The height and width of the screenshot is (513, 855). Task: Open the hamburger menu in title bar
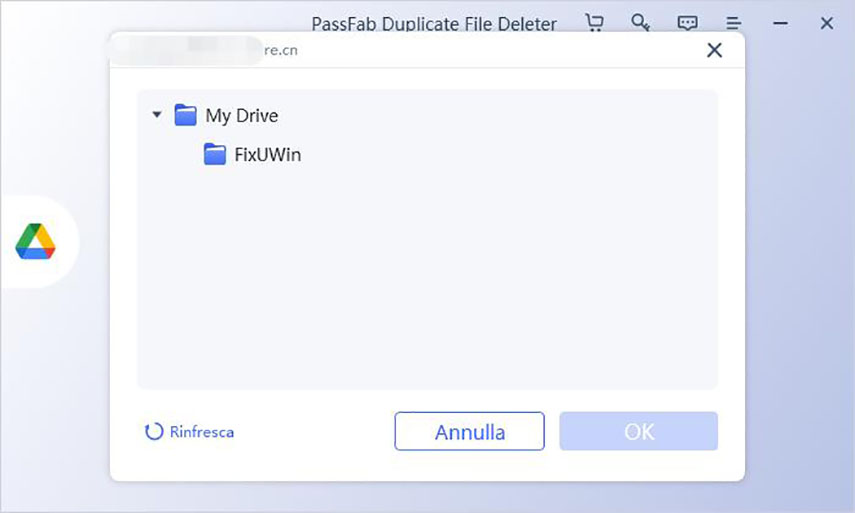[733, 23]
